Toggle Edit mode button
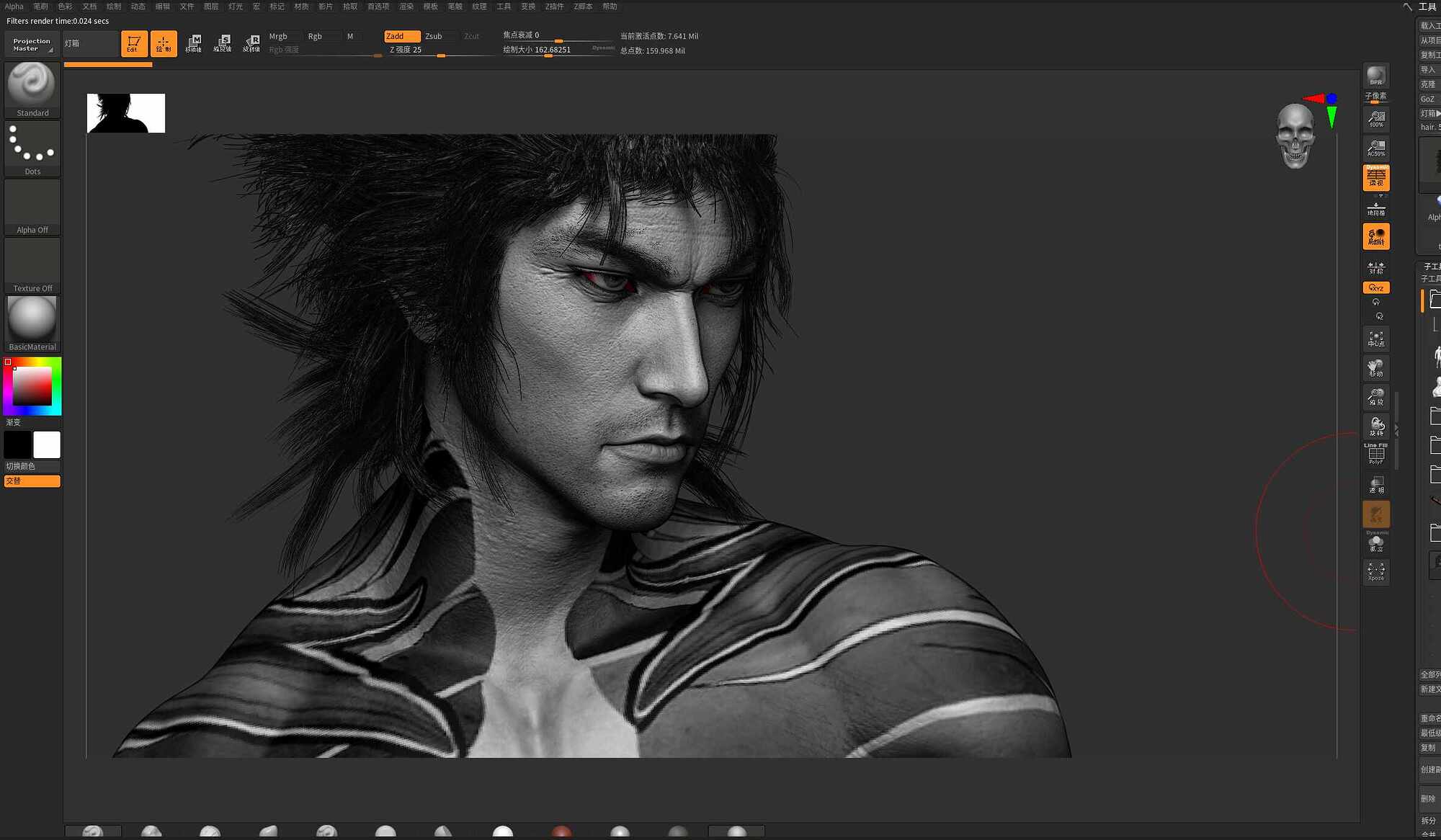The width and height of the screenshot is (1441, 840). (134, 43)
